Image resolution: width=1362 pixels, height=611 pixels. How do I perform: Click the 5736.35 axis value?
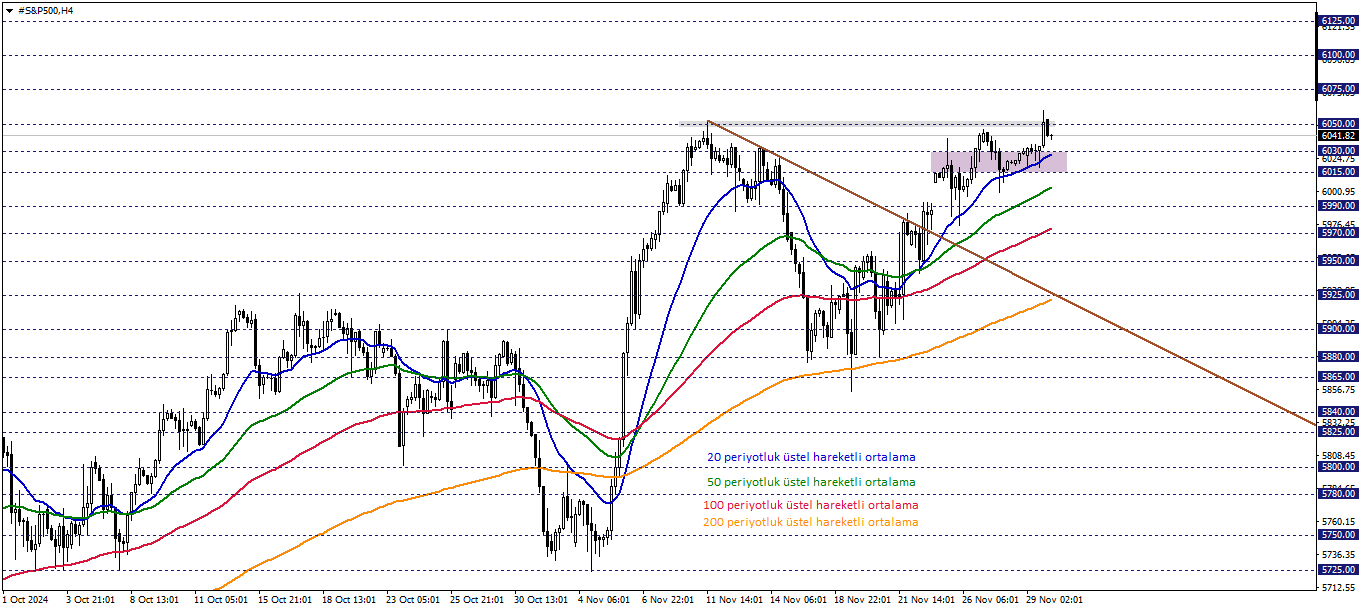1337,555
